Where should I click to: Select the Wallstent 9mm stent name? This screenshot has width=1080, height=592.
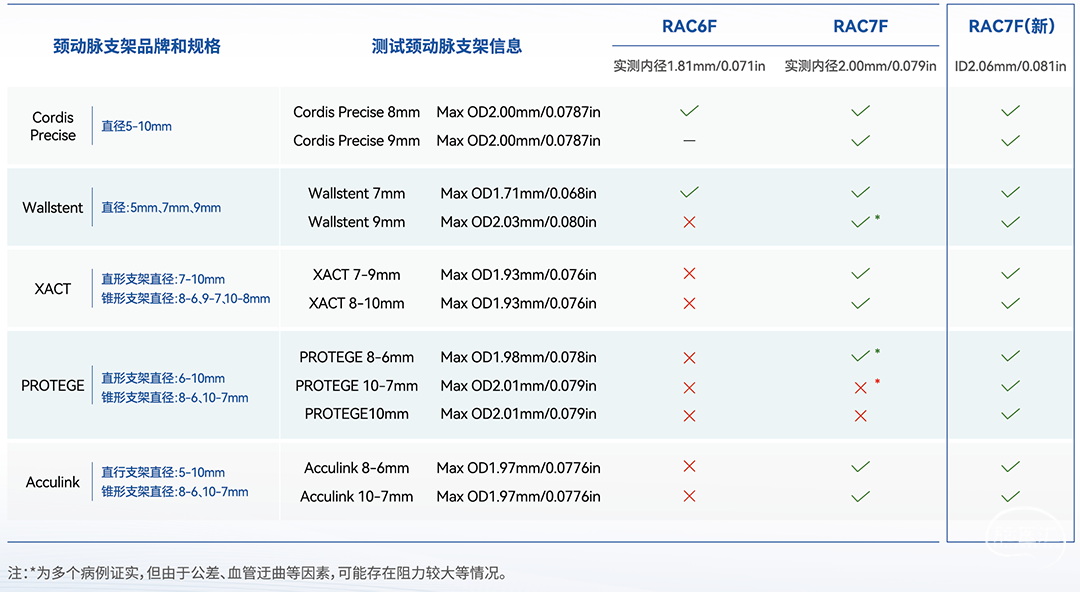click(x=356, y=222)
